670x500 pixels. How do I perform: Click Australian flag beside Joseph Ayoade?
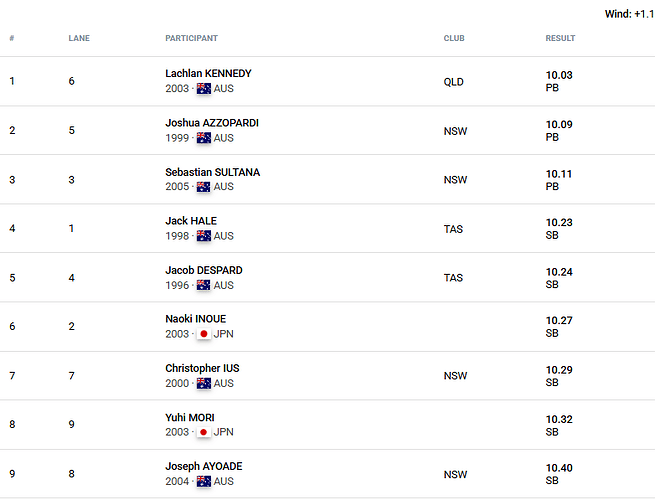204,481
